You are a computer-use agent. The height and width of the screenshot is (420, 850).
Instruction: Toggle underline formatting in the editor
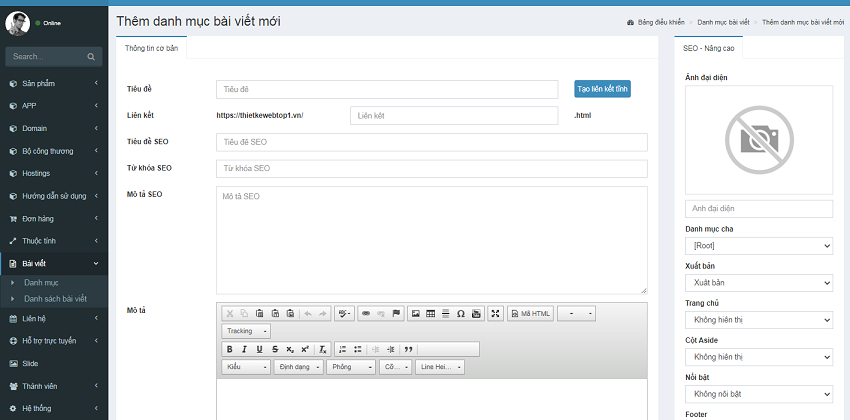260,349
